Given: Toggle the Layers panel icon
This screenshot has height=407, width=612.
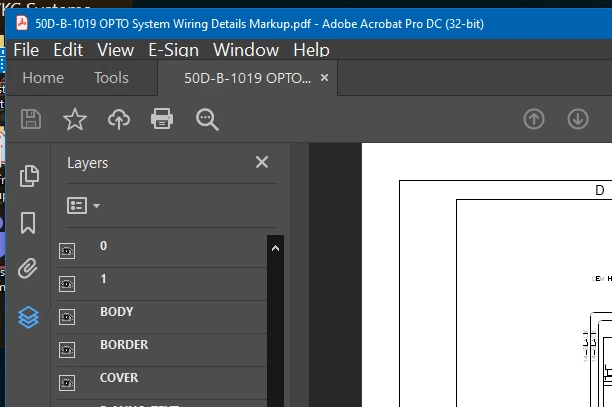Looking at the screenshot, I should click(x=28, y=317).
